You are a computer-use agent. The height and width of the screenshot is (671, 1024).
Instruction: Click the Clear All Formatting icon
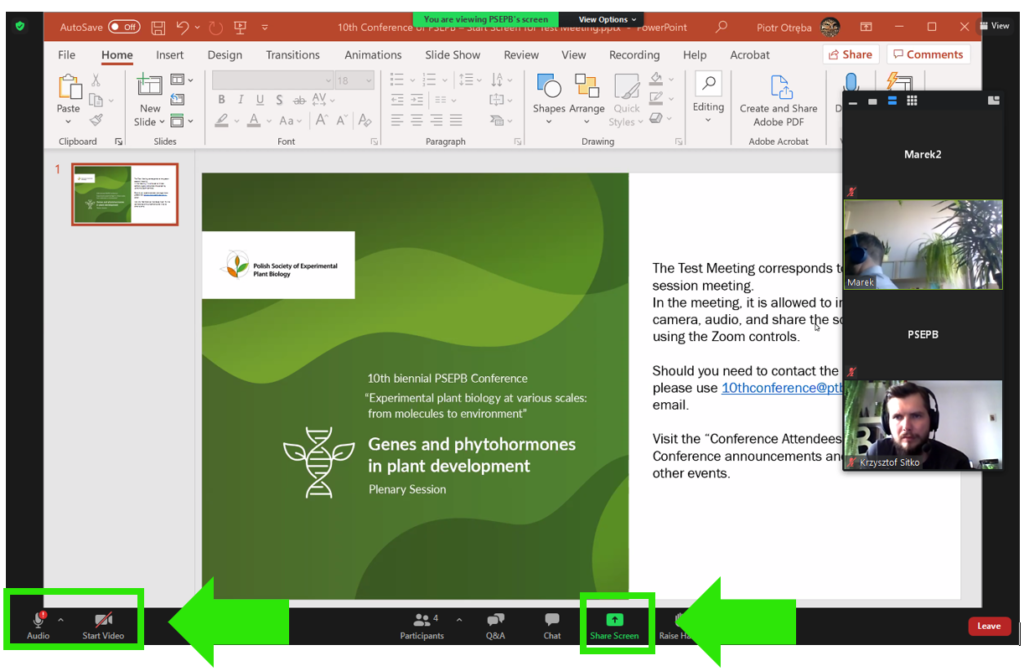364,120
